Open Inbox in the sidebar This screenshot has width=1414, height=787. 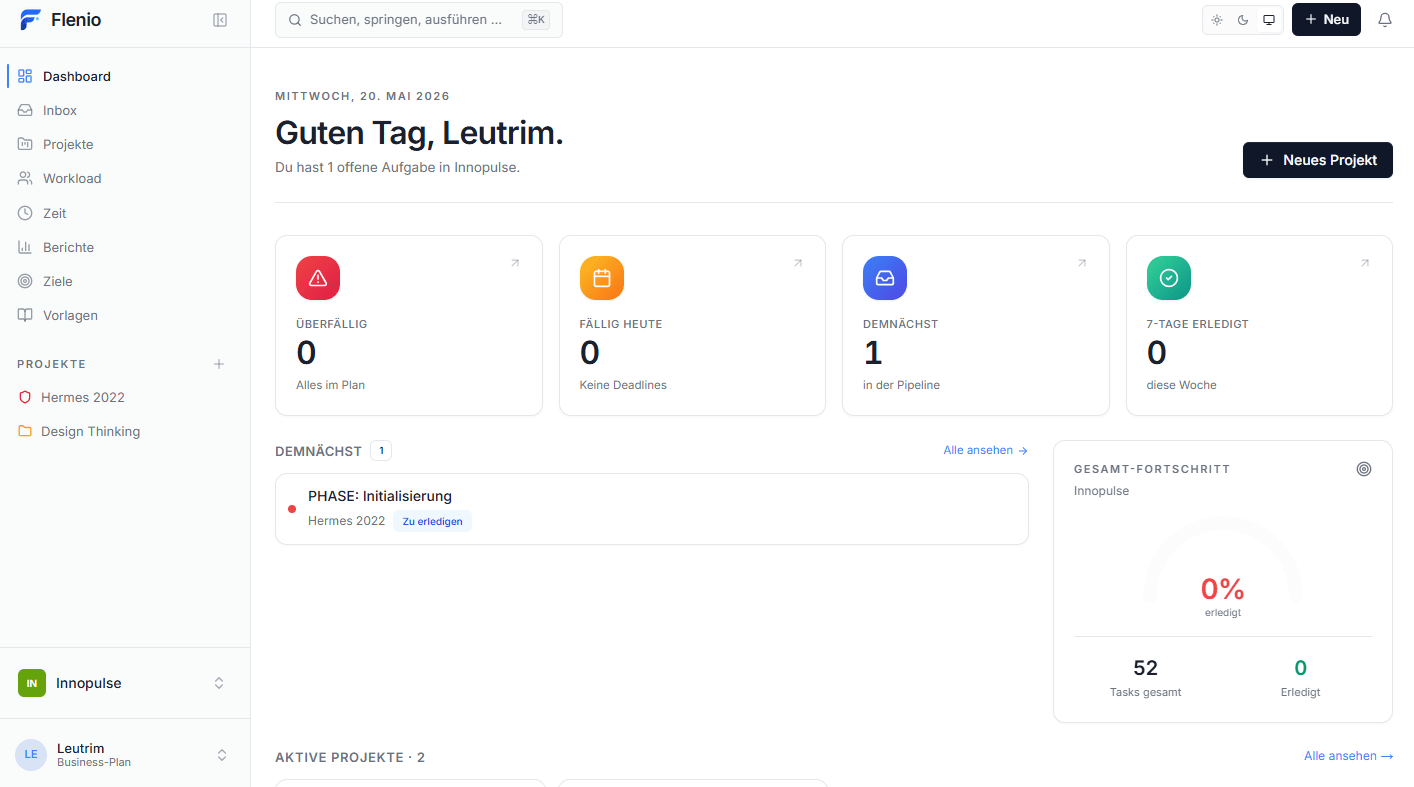pos(125,110)
